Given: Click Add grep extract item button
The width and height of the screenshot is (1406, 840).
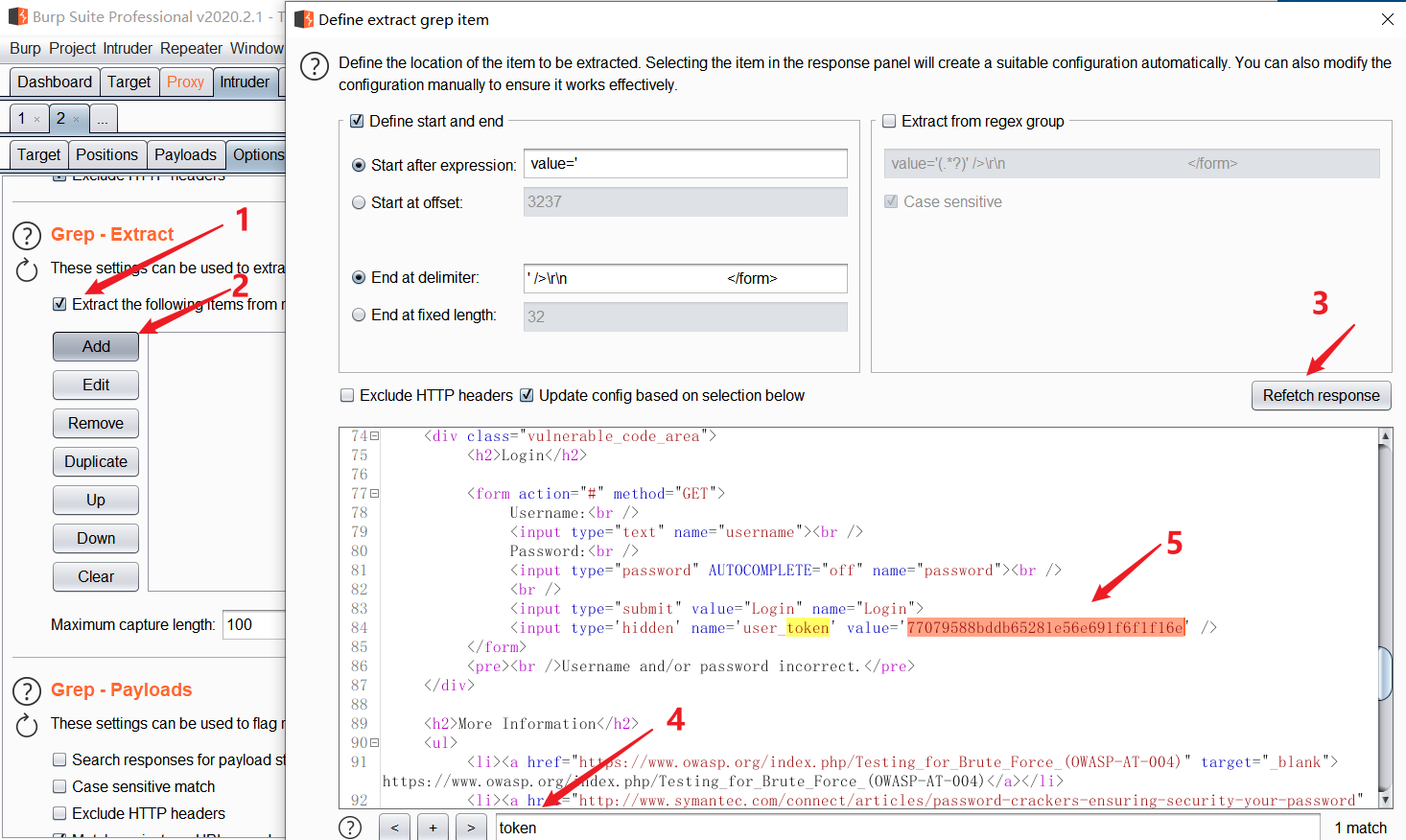Looking at the screenshot, I should tap(96, 346).
